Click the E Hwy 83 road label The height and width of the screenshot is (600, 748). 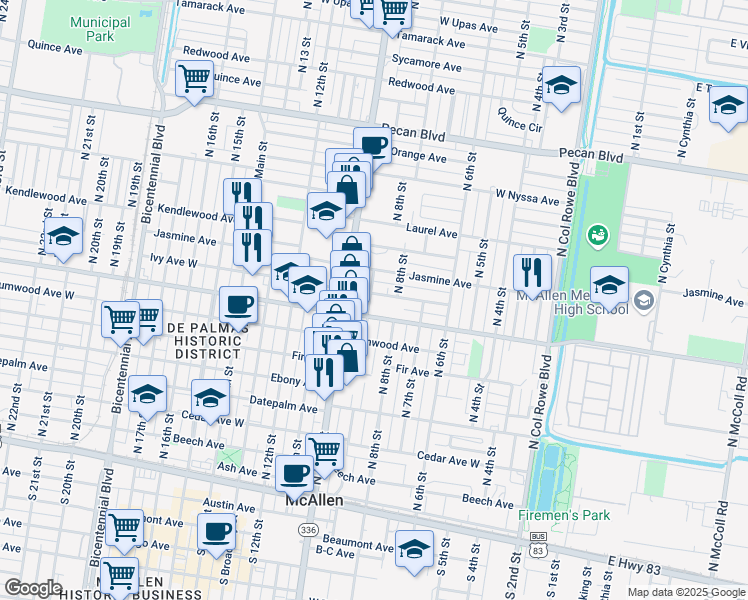click(634, 565)
